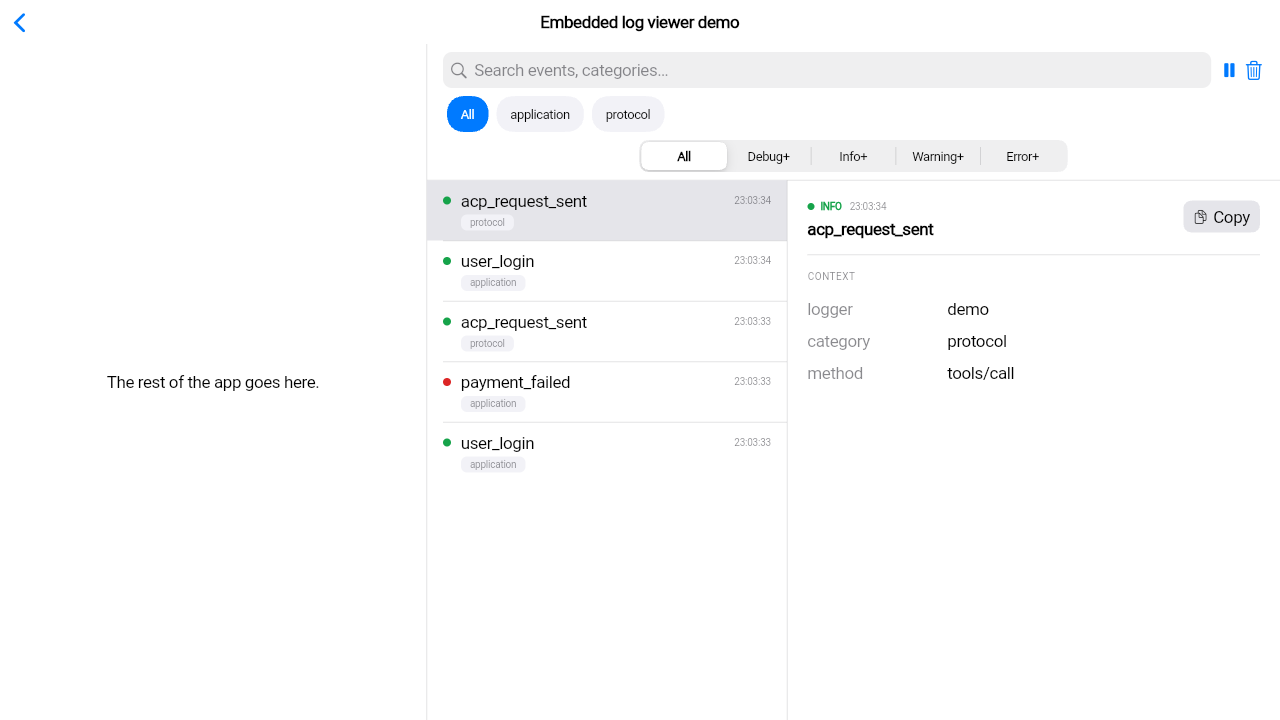
Task: Click the Embedded log viewer demo title
Action: 640,22
